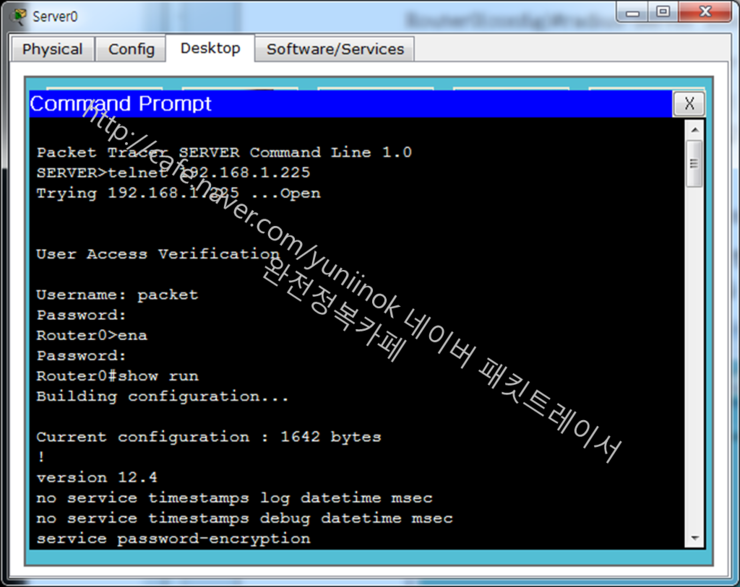Click the 'Packet Tracer SERVER Command Line 1.0' line
The height and width of the screenshot is (587, 740).
[224, 152]
